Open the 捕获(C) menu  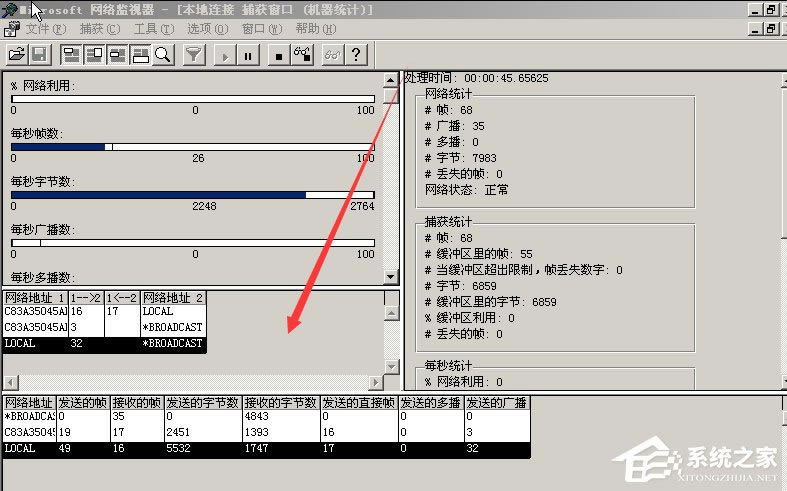100,29
